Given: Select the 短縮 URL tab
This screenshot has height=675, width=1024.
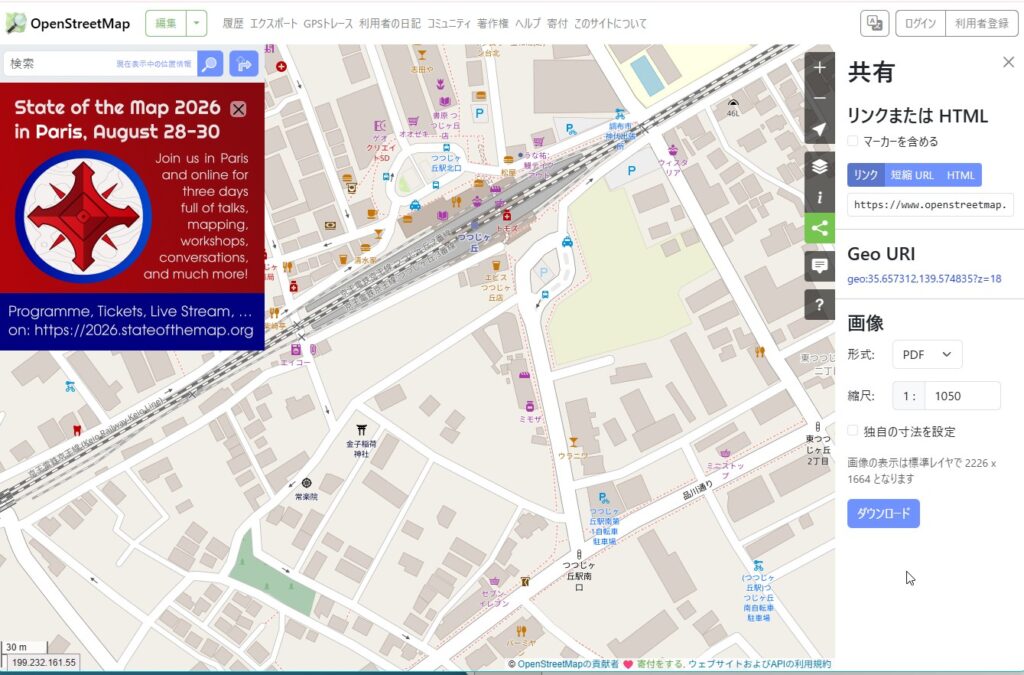Looking at the screenshot, I should (912, 175).
